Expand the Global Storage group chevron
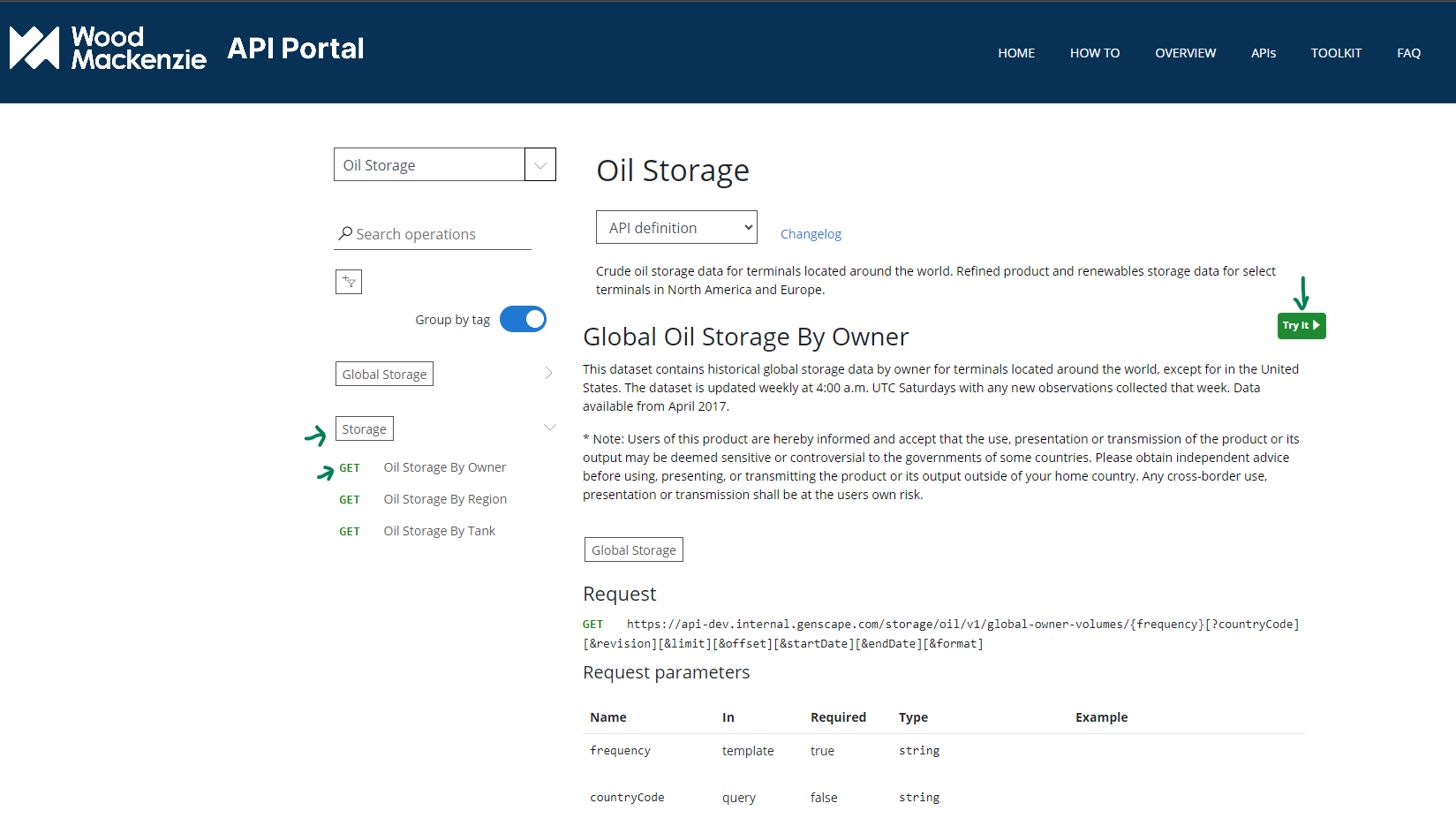This screenshot has width=1456, height=826. [548, 374]
